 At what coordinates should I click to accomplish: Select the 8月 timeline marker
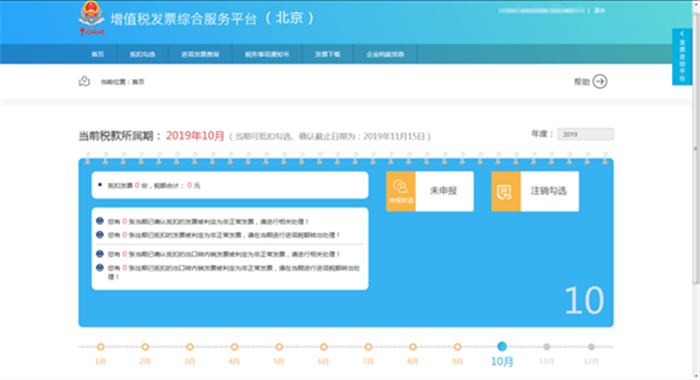[413, 347]
